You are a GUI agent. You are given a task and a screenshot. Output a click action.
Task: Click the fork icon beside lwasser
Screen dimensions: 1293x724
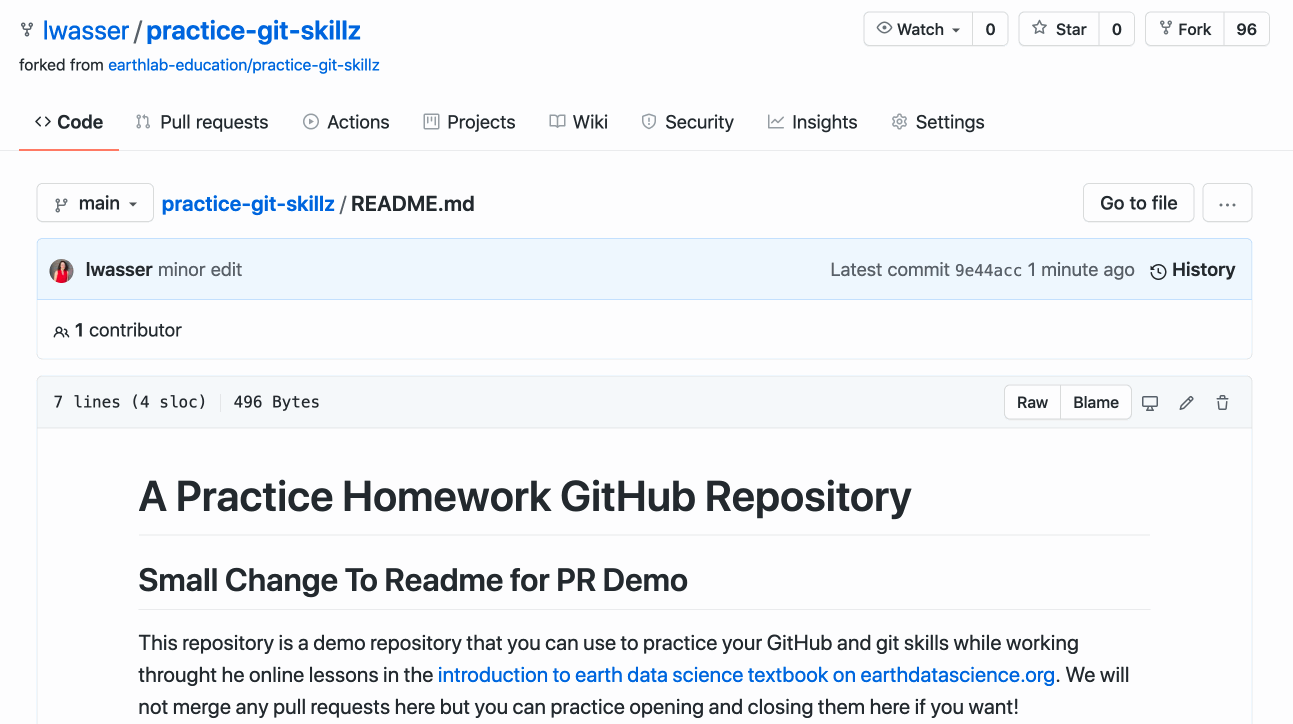point(26,30)
